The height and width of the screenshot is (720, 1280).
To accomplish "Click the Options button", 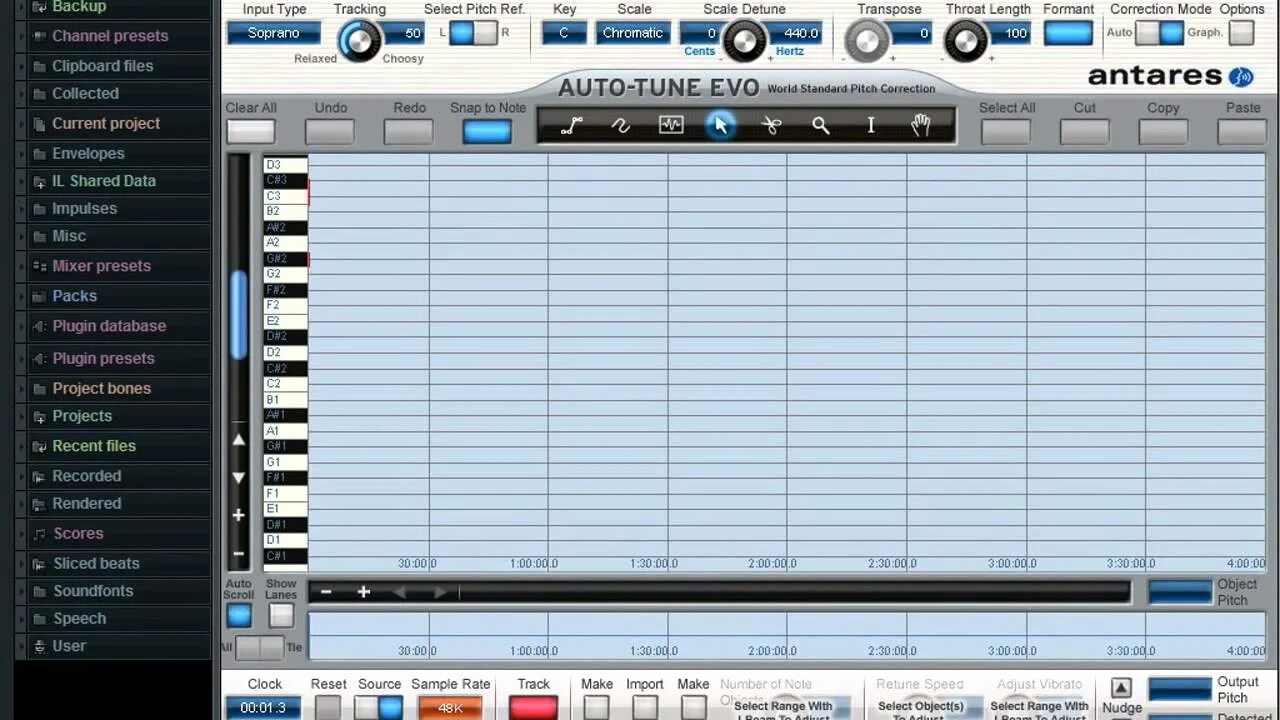I will click(1242, 33).
